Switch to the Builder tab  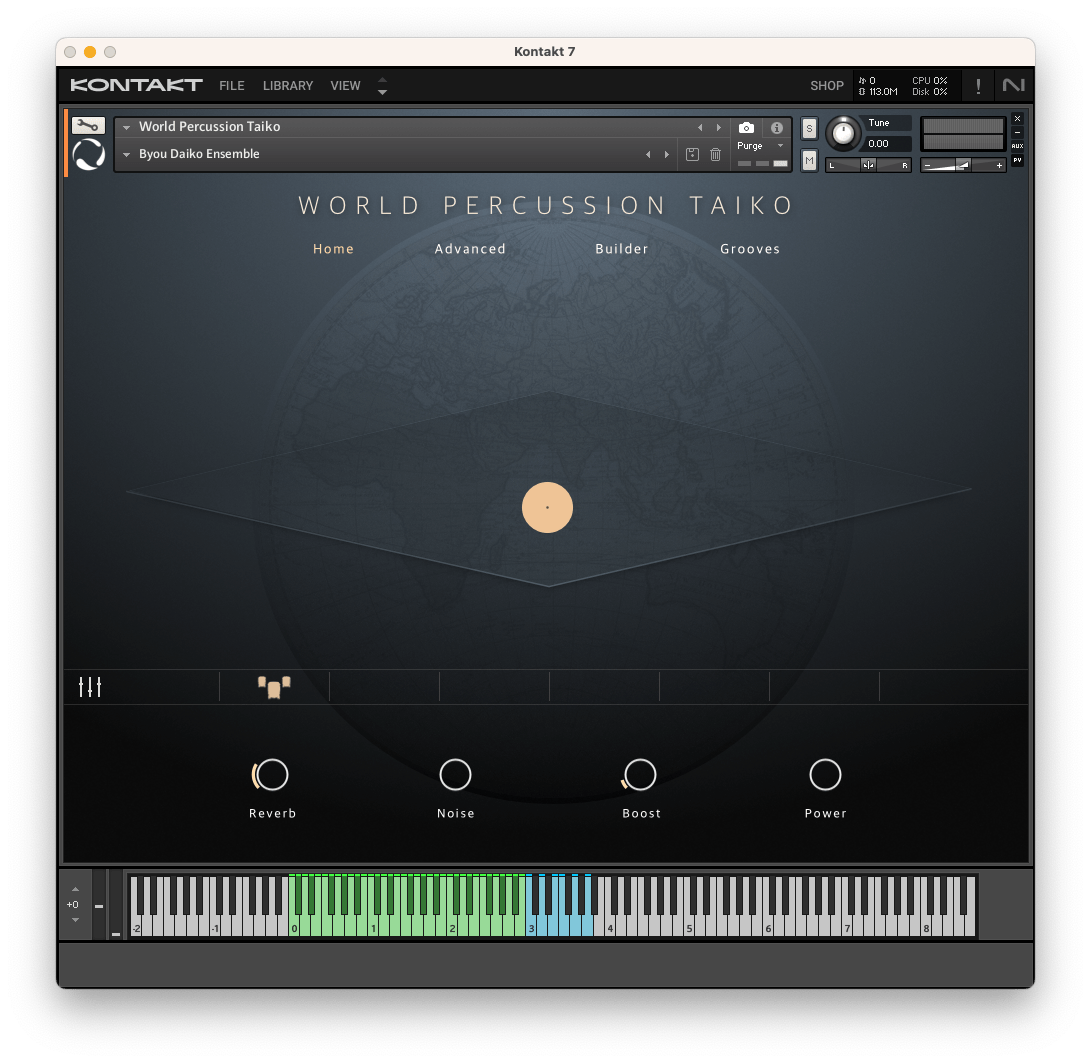621,249
